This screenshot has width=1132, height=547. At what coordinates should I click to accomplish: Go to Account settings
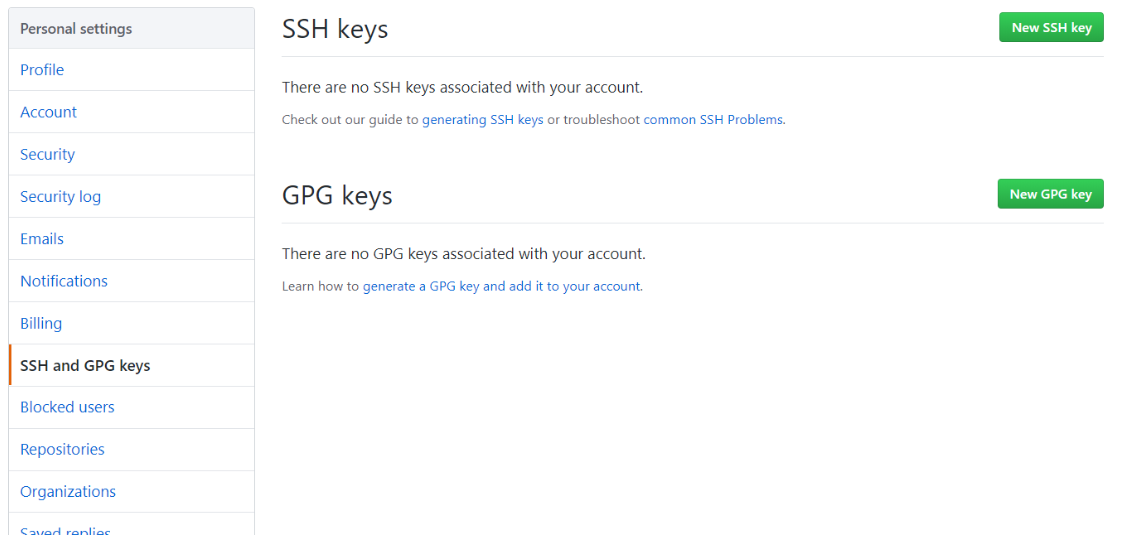coord(48,112)
